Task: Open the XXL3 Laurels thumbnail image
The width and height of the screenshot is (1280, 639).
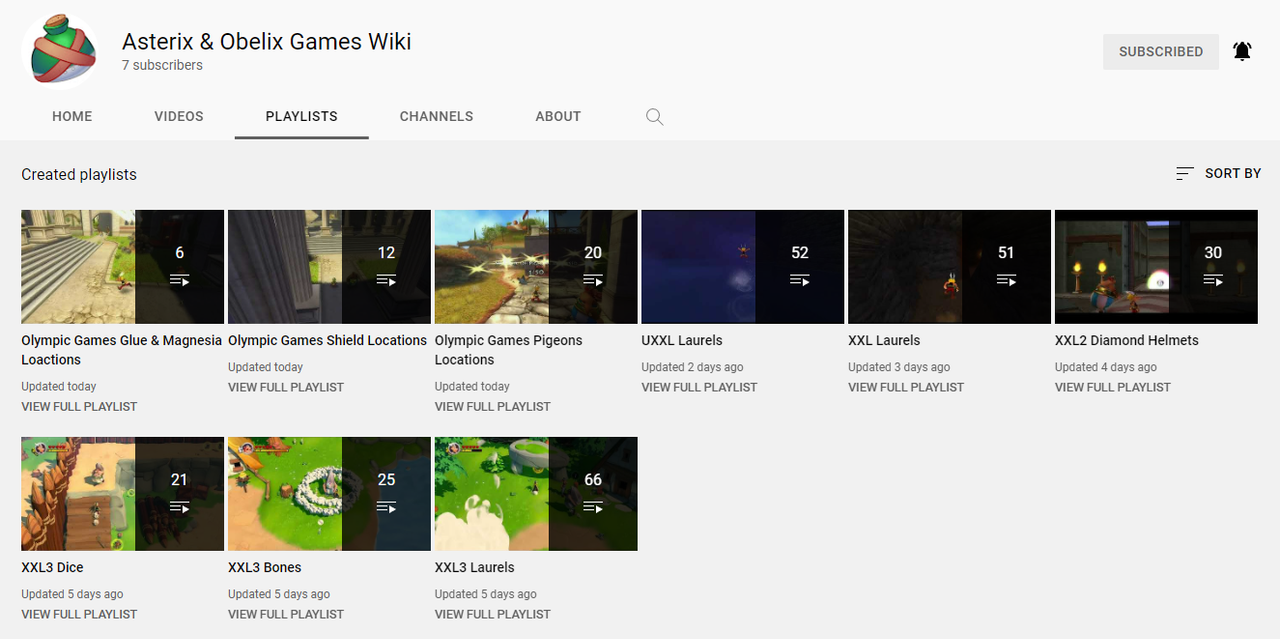Action: click(536, 494)
